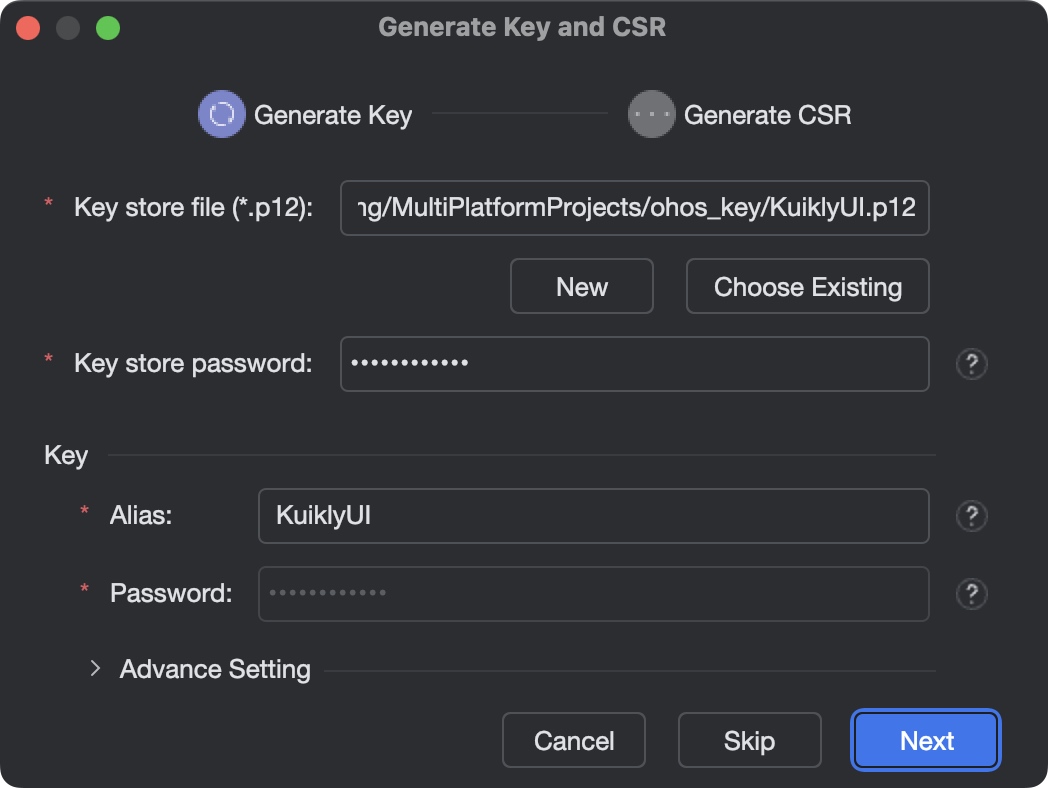The width and height of the screenshot is (1048, 788).
Task: Show help for the Key Password field
Action: coord(971,594)
